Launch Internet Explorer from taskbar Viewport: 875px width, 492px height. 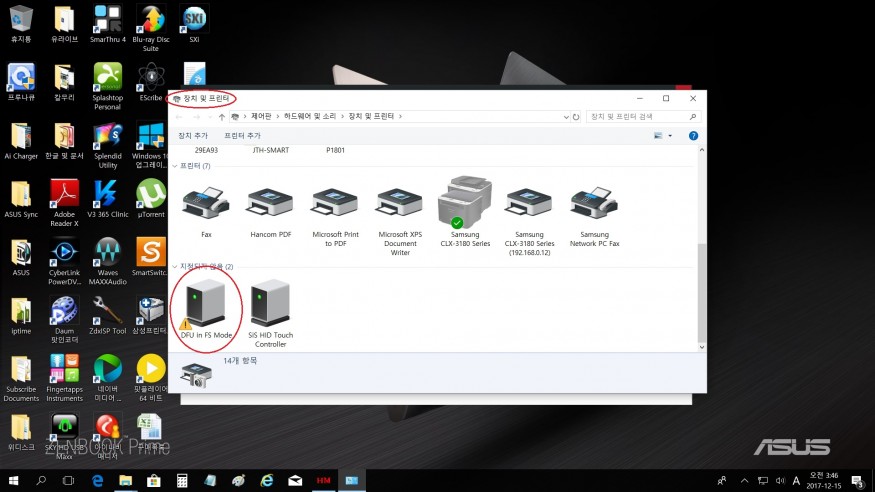coord(267,480)
